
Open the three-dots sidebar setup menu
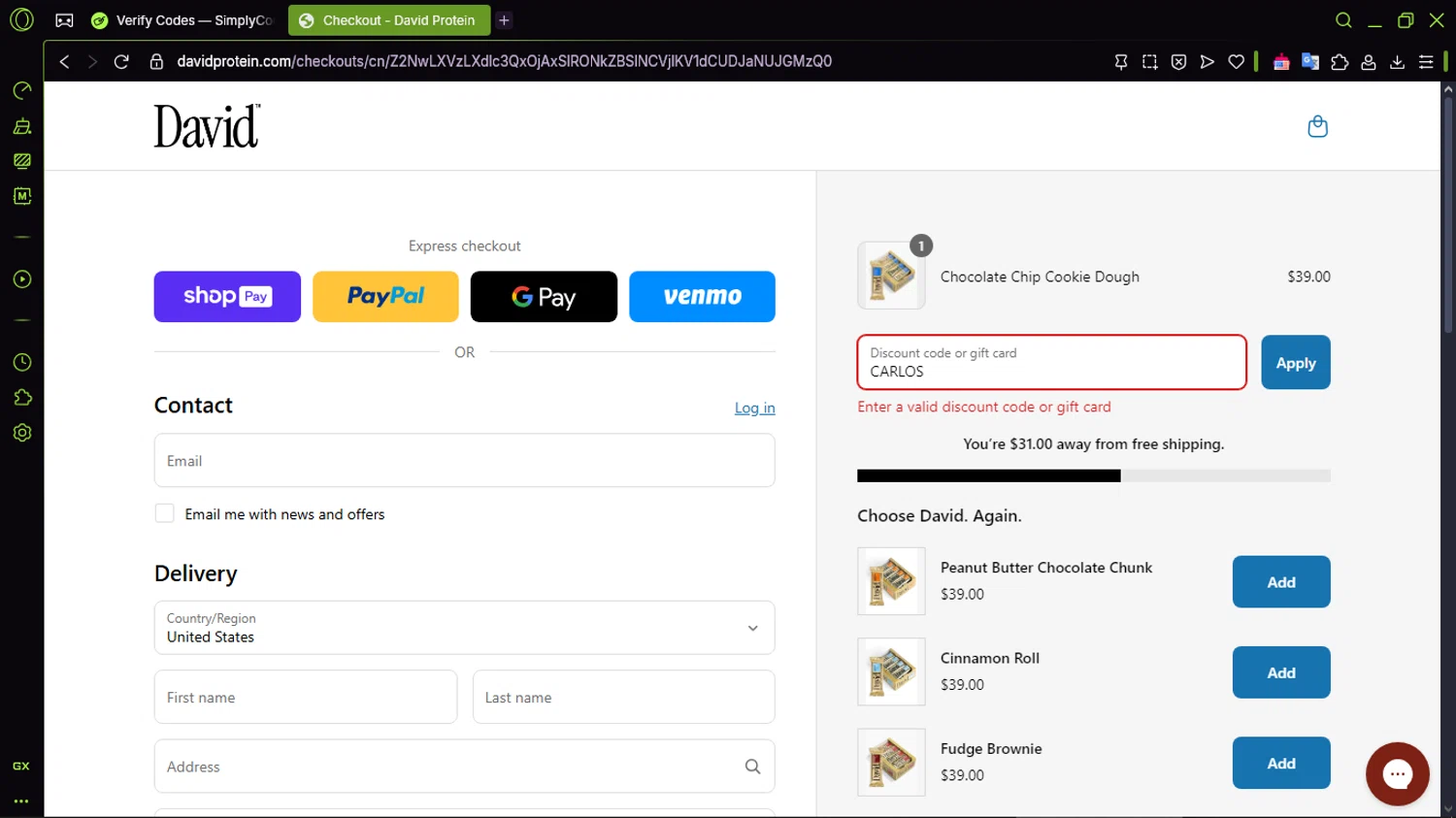point(21,802)
